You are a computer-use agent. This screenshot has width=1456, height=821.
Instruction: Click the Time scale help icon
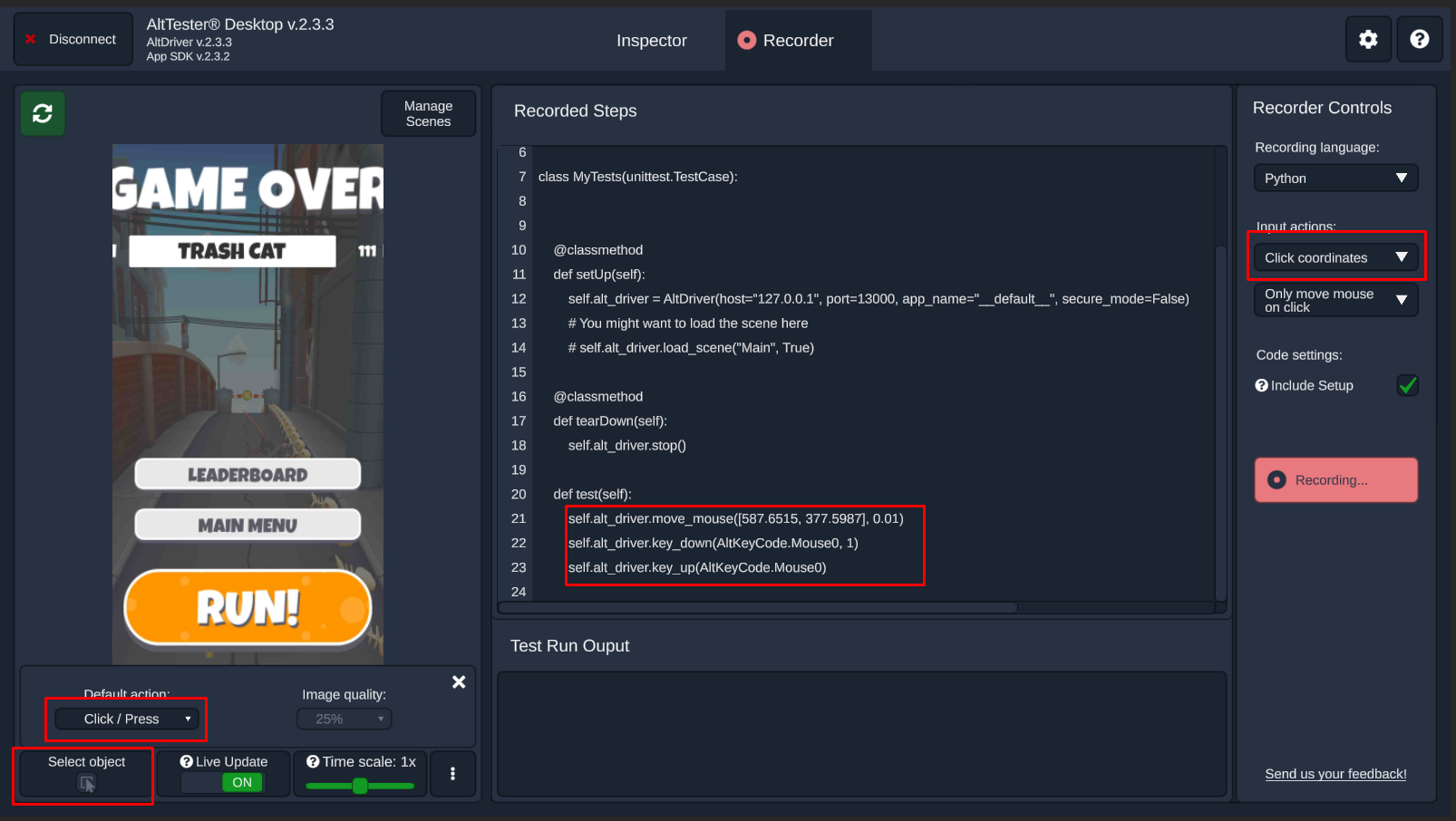[313, 762]
